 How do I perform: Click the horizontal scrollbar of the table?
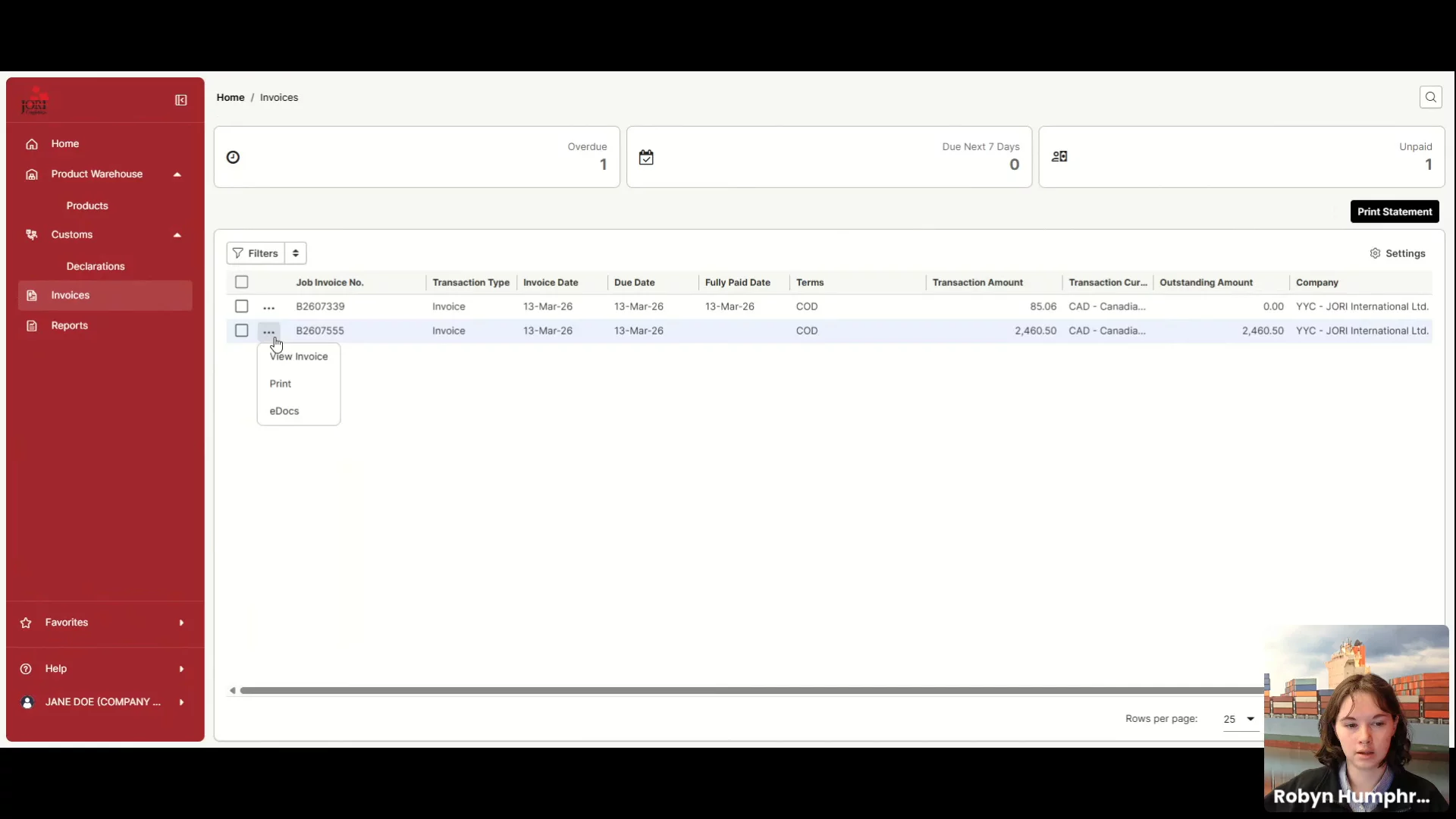pyautogui.click(x=751, y=690)
